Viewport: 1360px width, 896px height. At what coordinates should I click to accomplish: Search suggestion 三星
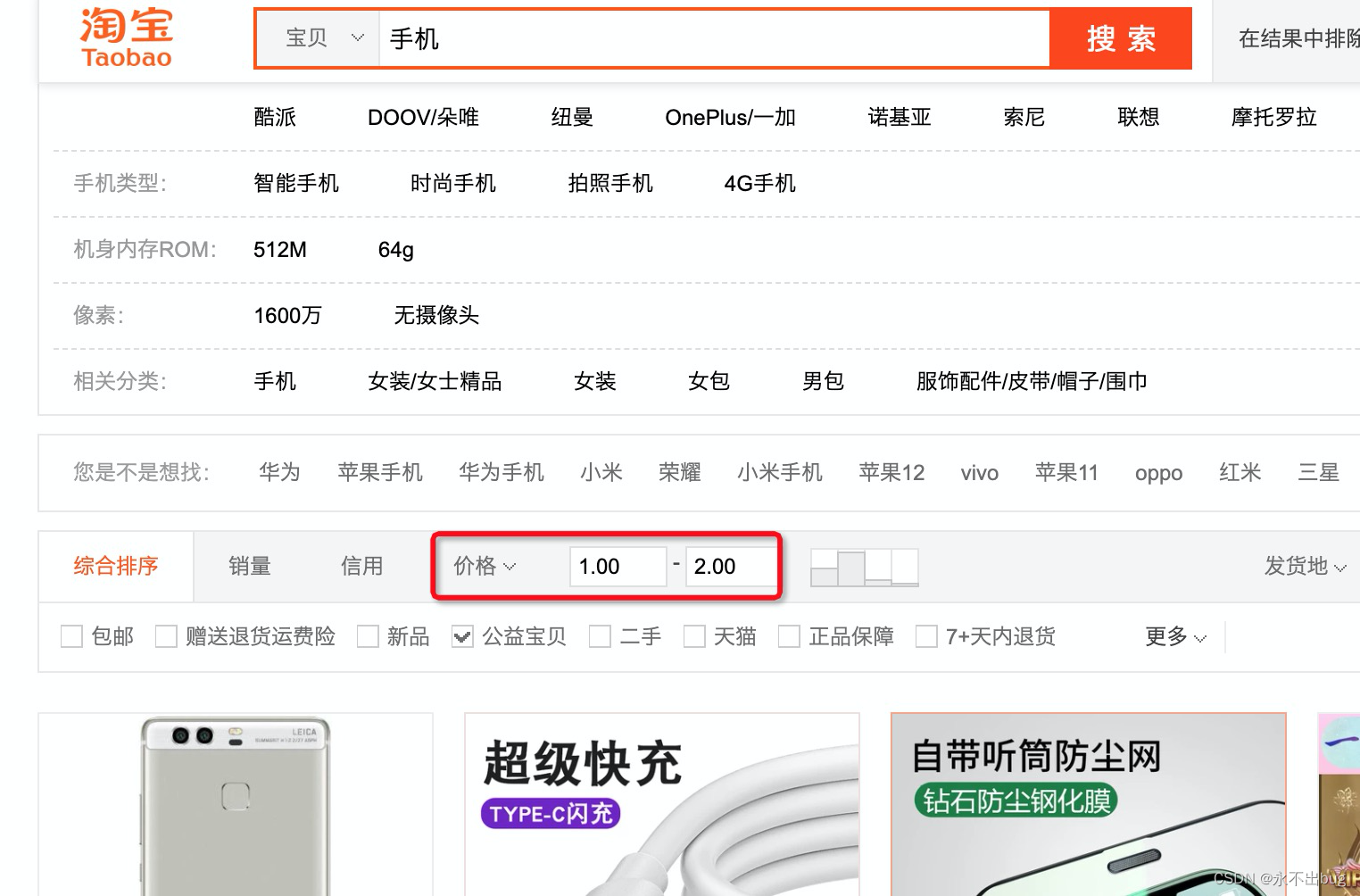1319,472
